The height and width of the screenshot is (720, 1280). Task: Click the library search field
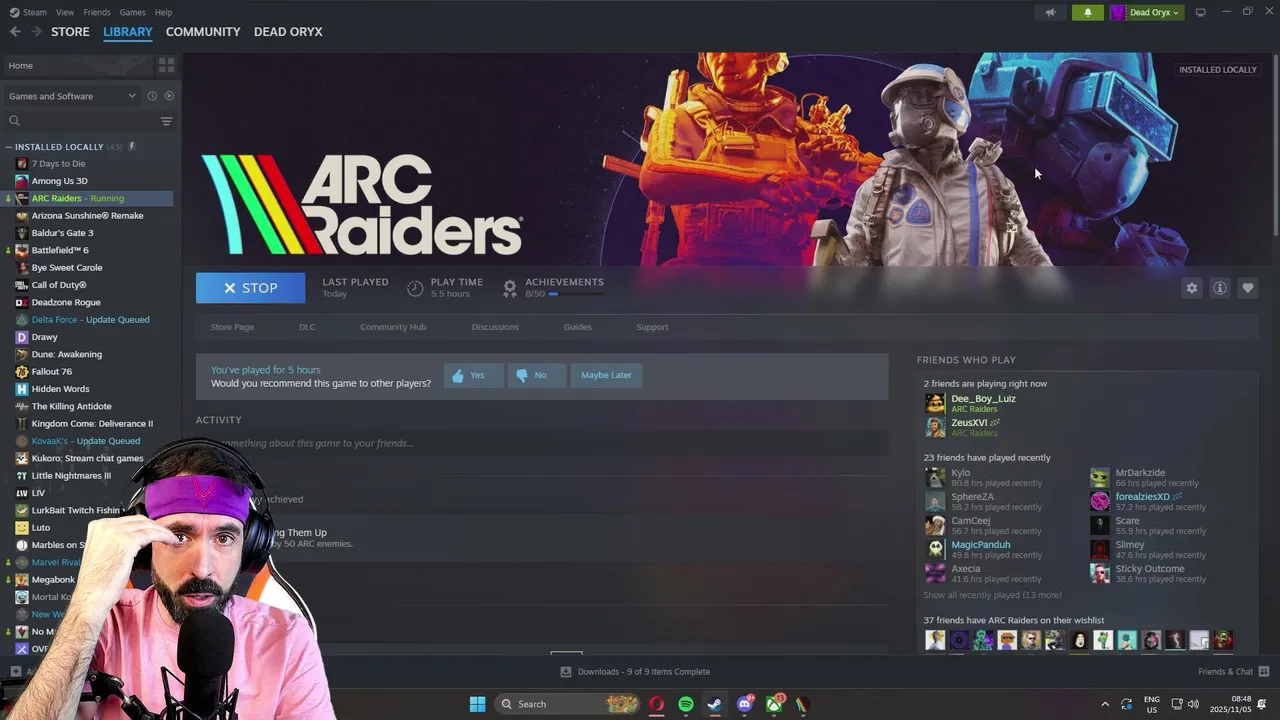[x=80, y=121]
